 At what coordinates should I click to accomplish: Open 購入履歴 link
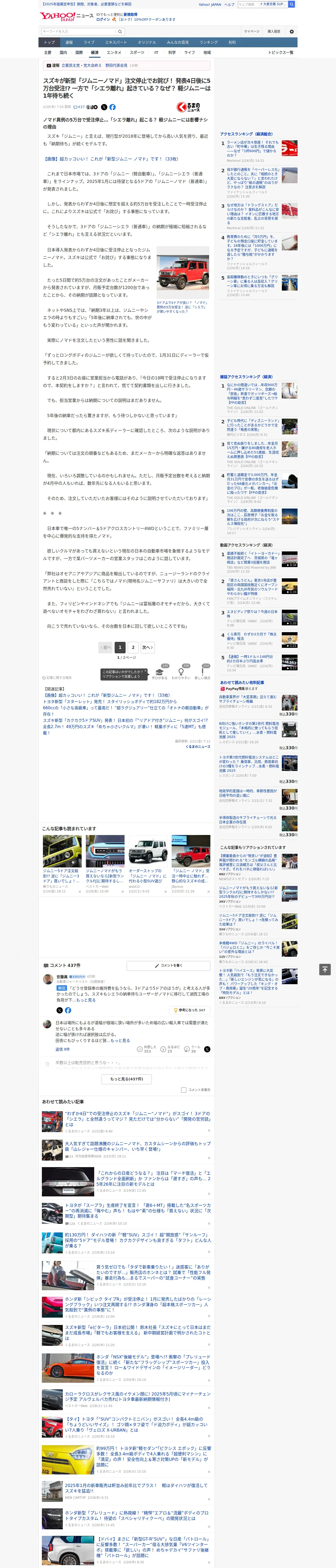pos(274,32)
